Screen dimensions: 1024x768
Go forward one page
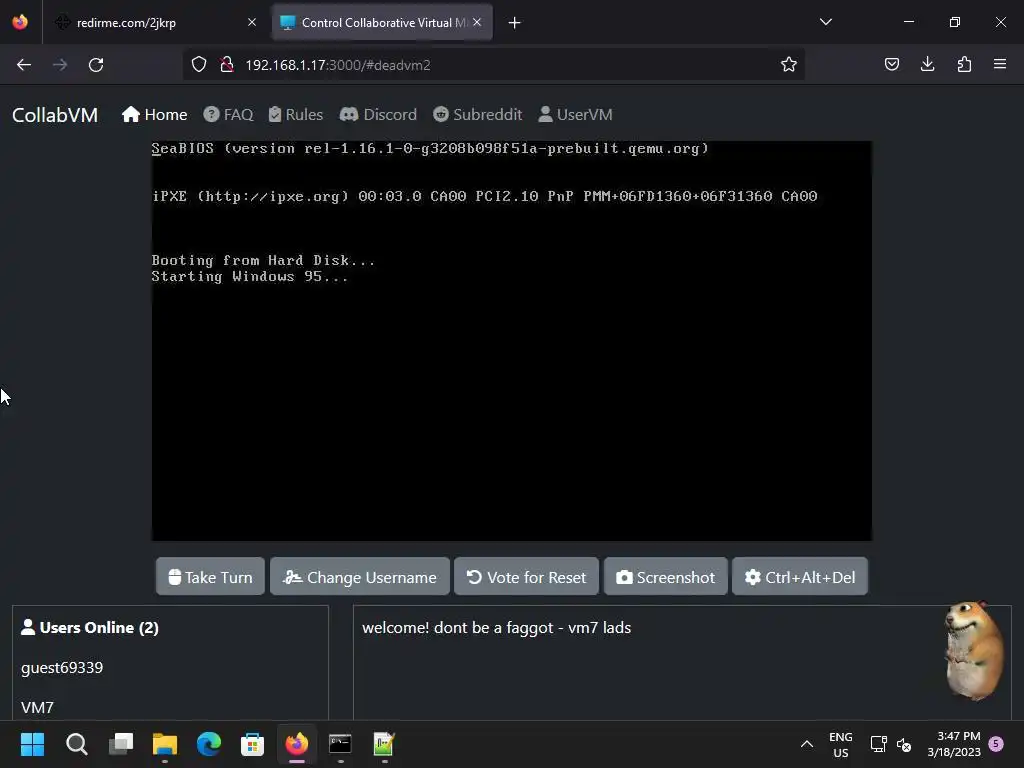60,65
